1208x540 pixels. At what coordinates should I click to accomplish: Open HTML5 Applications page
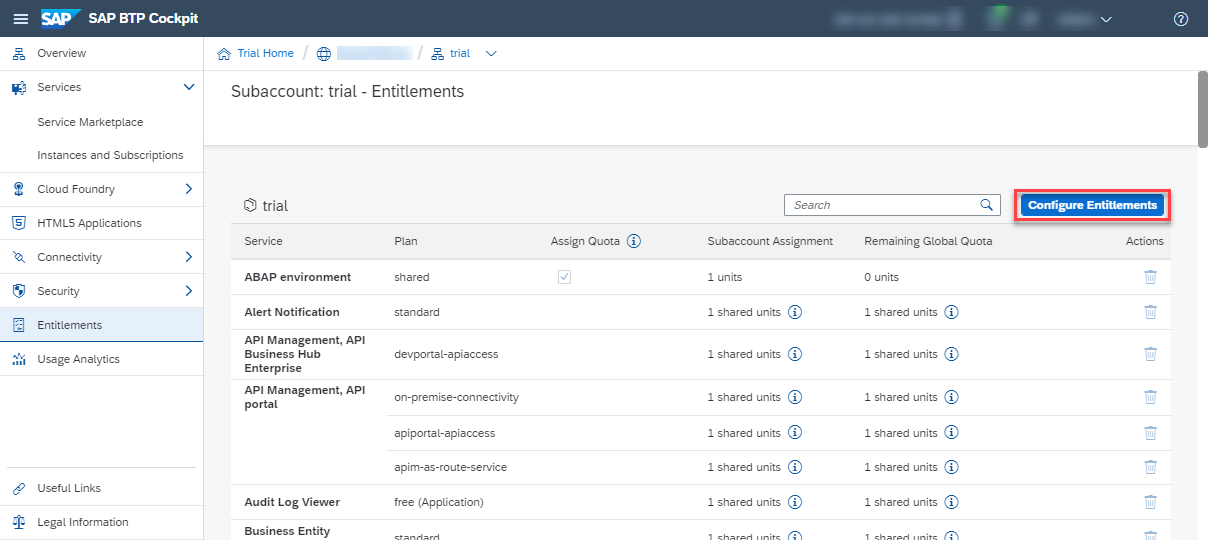coord(101,223)
